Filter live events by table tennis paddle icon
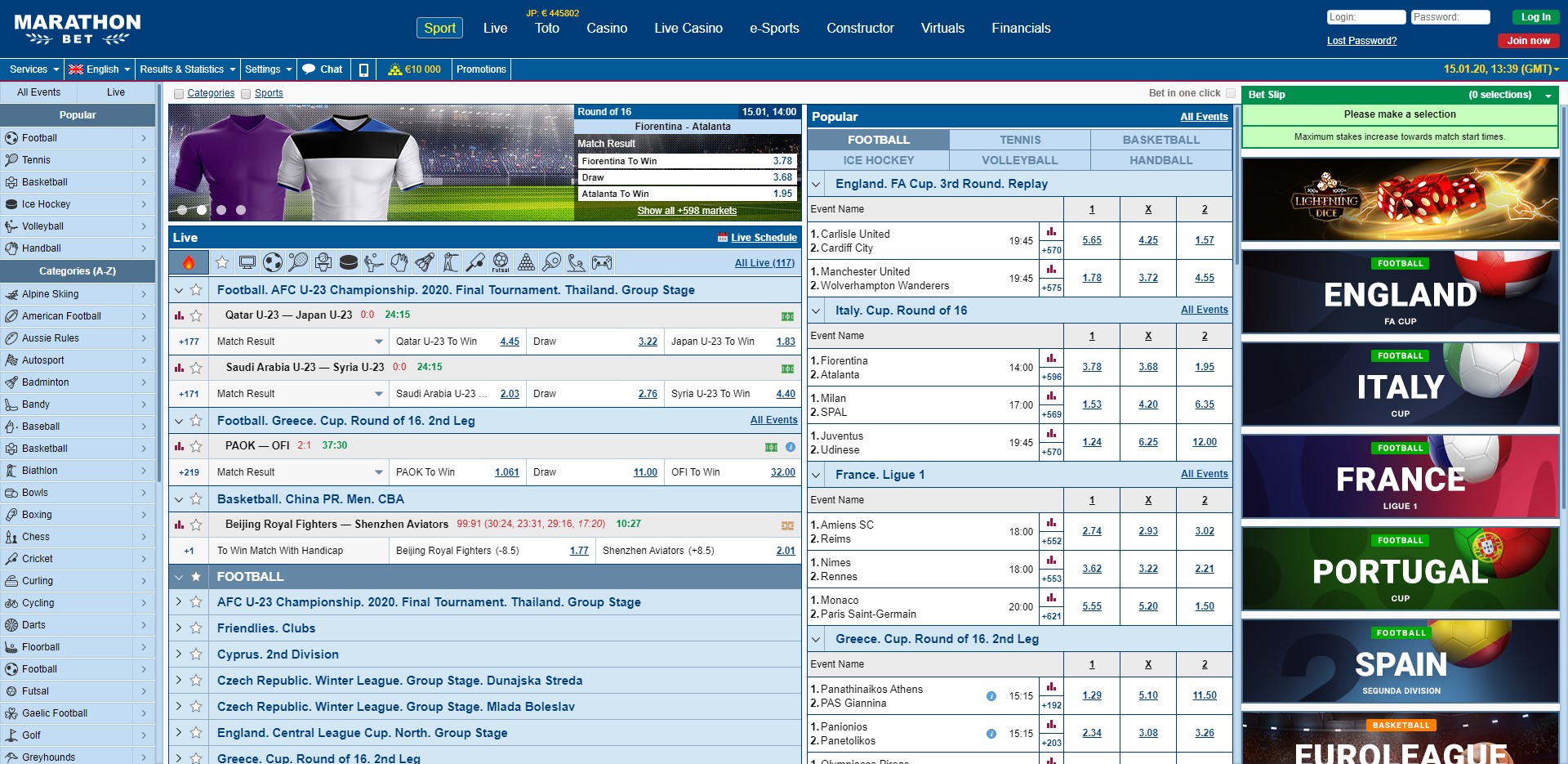Image resolution: width=1568 pixels, height=764 pixels. (552, 262)
